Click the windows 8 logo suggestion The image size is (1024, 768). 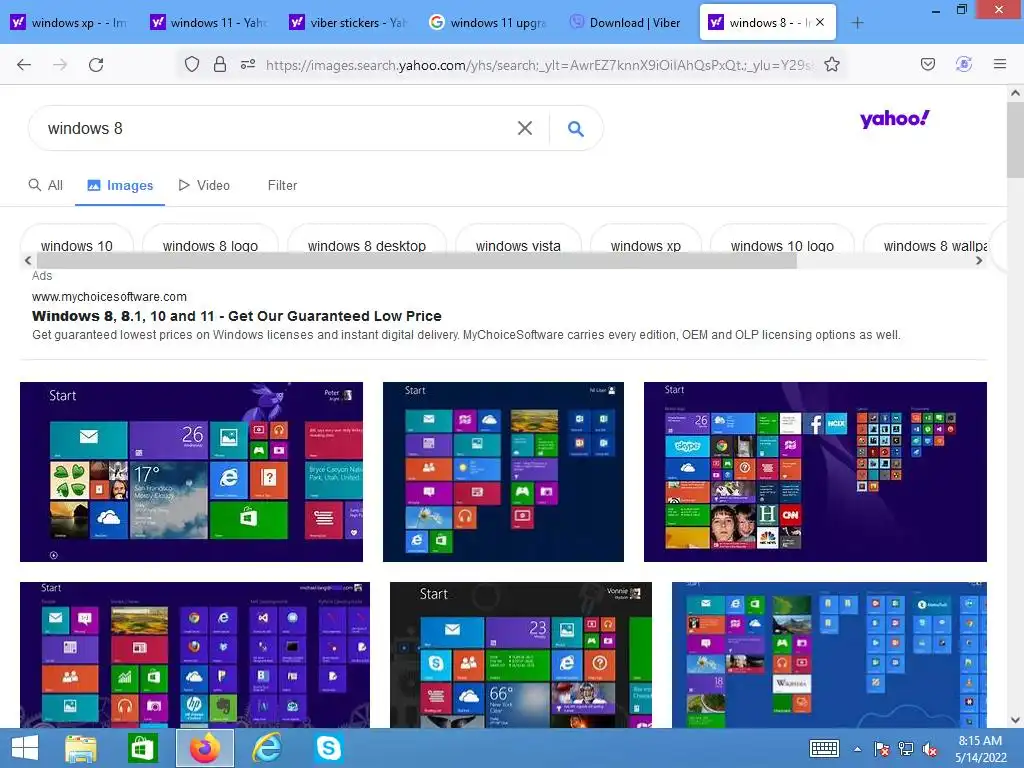pyautogui.click(x=210, y=246)
